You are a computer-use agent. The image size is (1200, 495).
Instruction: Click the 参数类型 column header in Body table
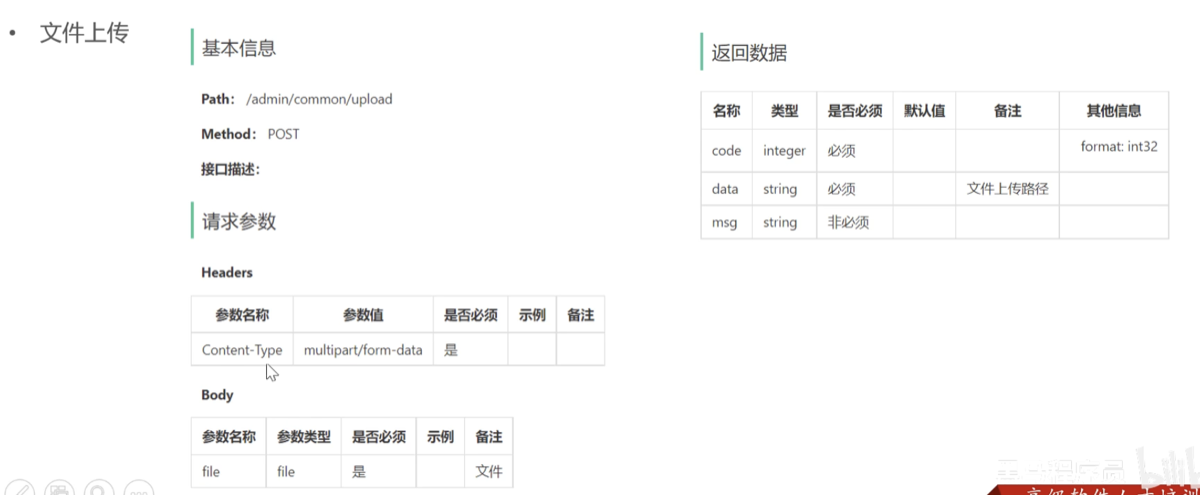(304, 437)
